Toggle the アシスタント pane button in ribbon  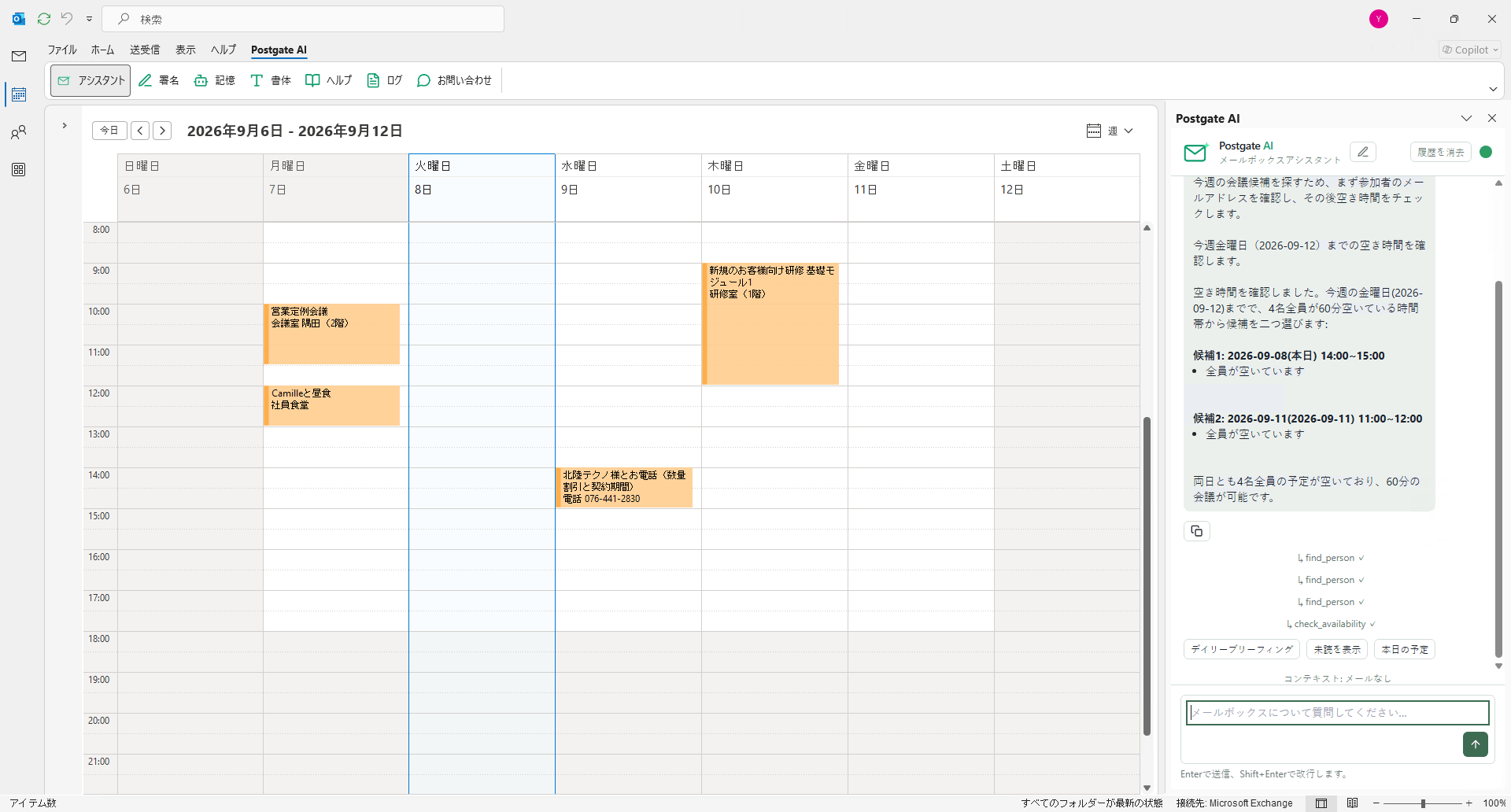tap(91, 80)
